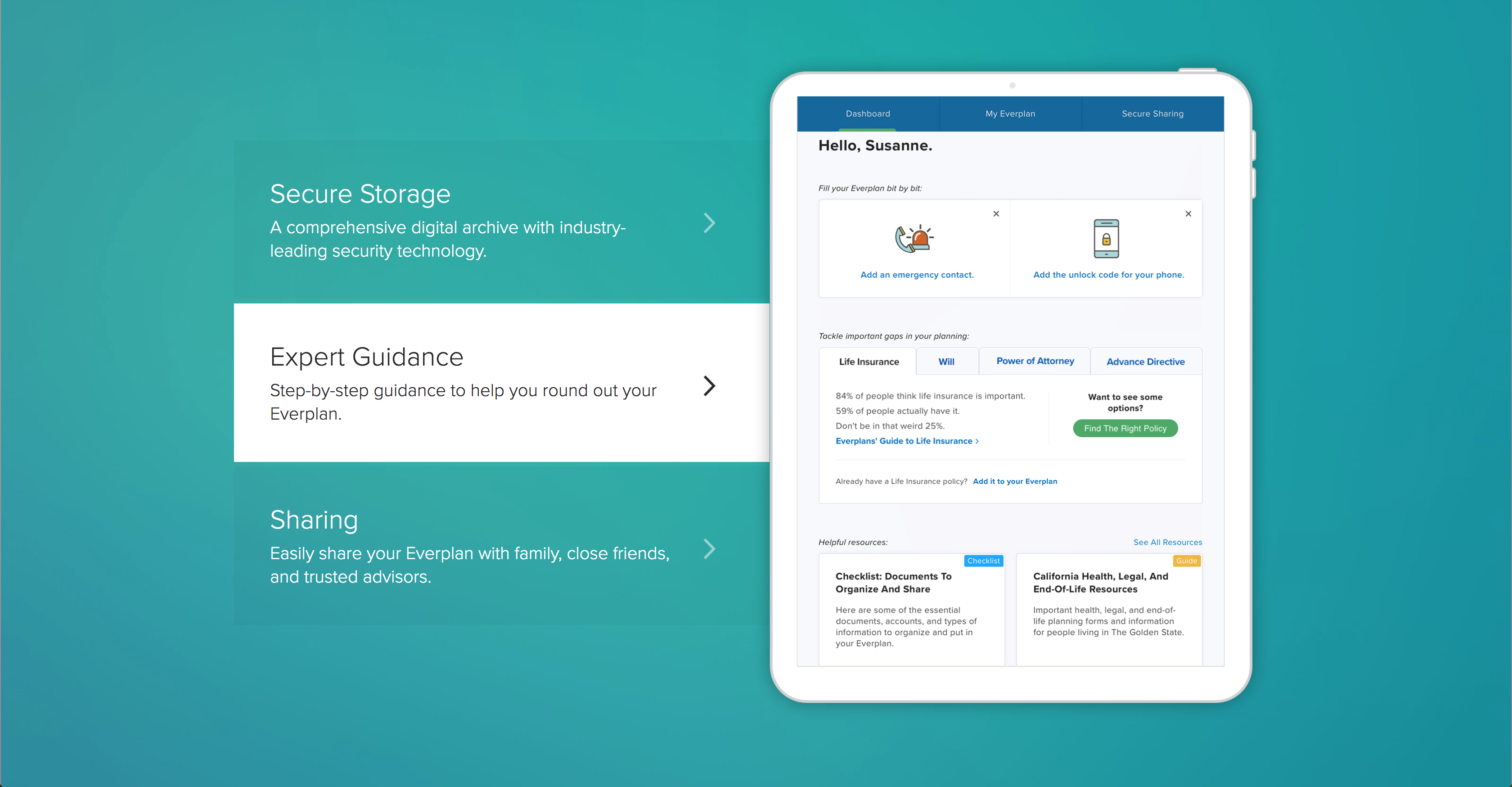Image resolution: width=1512 pixels, height=787 pixels.
Task: Switch to the My Everplan tab
Action: (1010, 113)
